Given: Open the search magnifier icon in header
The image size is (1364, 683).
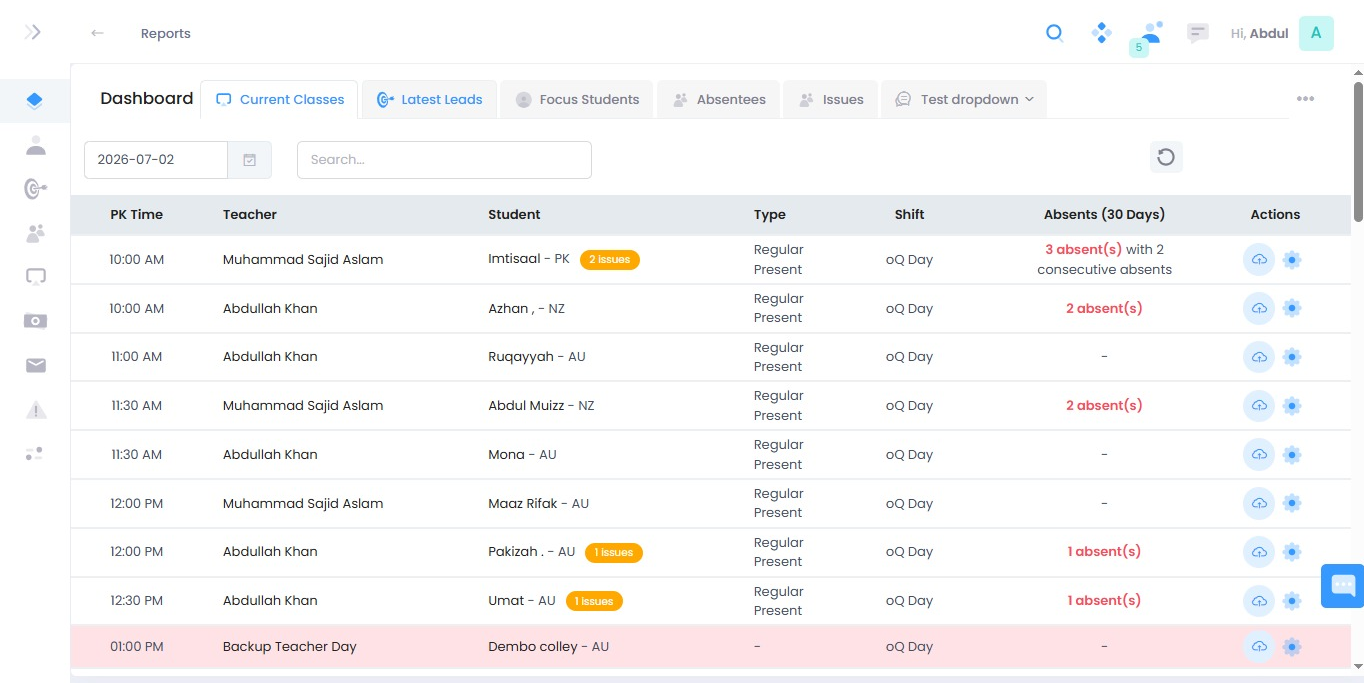Looking at the screenshot, I should 1054,33.
